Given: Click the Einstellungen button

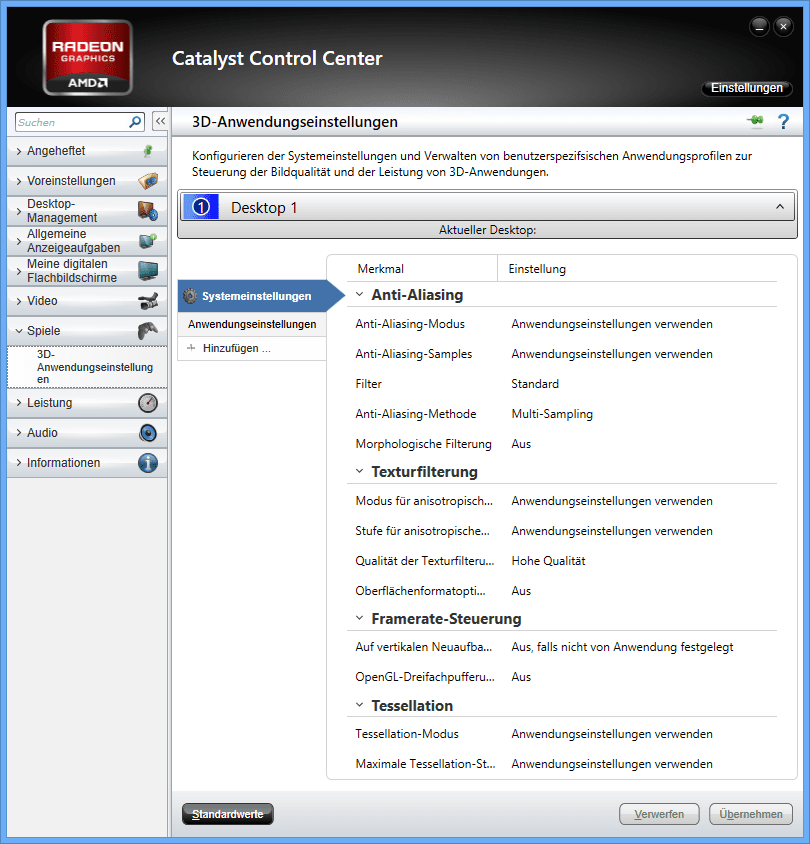Looking at the screenshot, I should 746,88.
